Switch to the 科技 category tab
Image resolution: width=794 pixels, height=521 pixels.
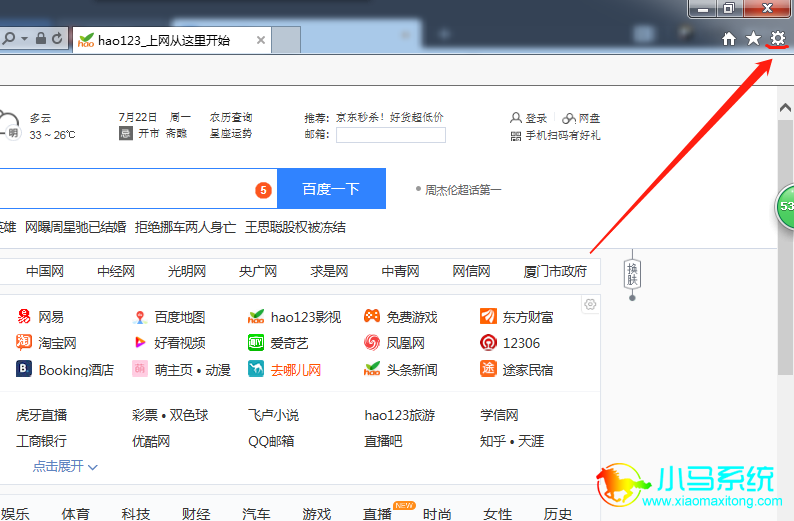[x=136, y=514]
